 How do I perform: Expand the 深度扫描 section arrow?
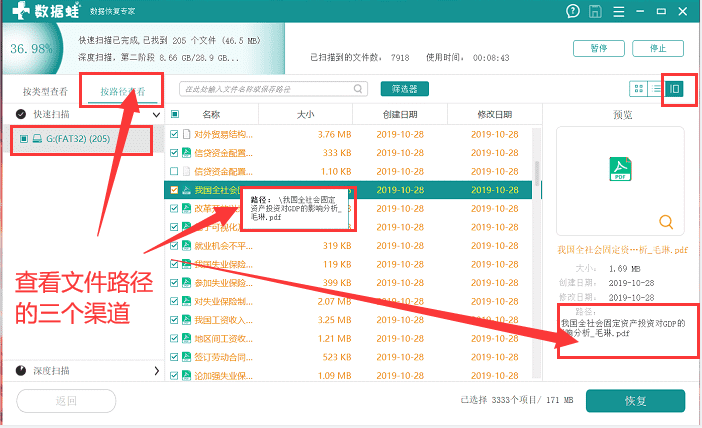click(157, 370)
